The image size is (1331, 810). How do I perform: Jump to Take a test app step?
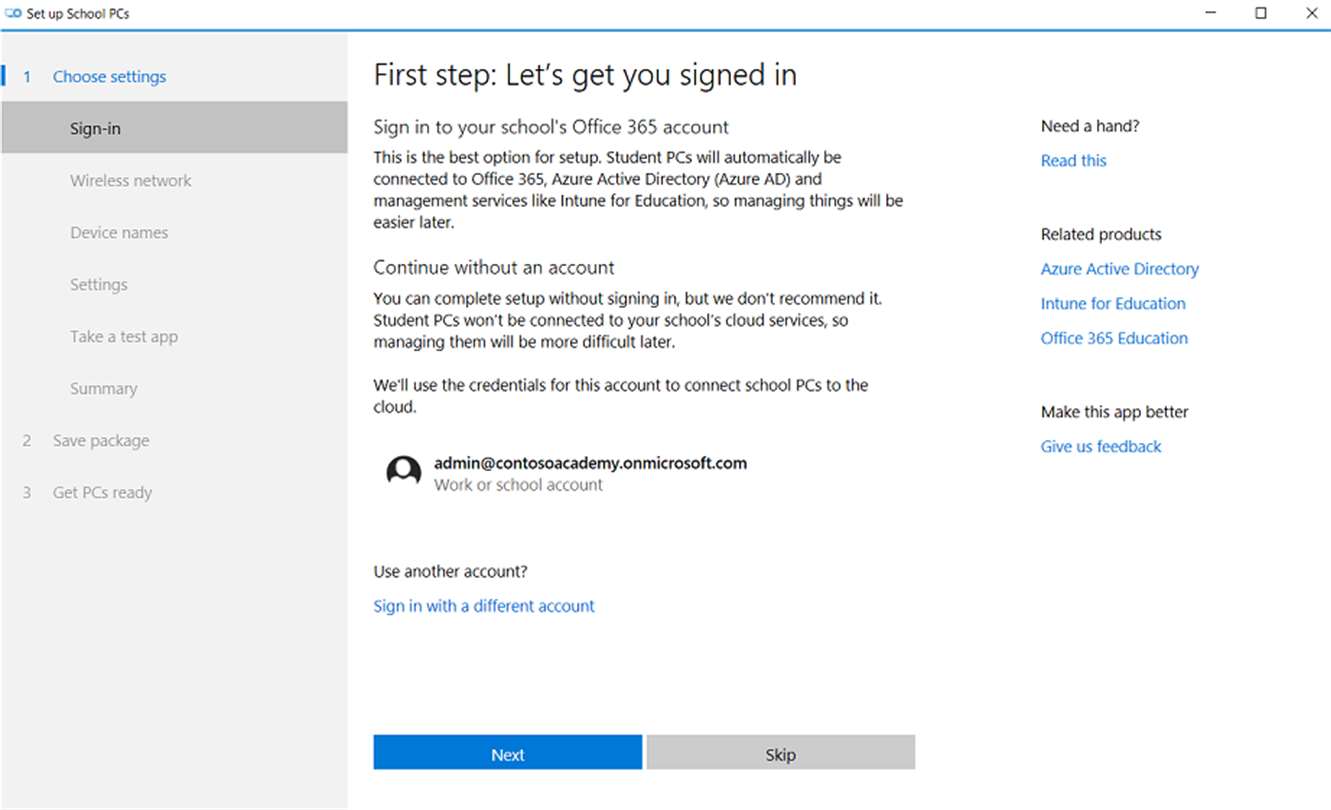coord(124,337)
